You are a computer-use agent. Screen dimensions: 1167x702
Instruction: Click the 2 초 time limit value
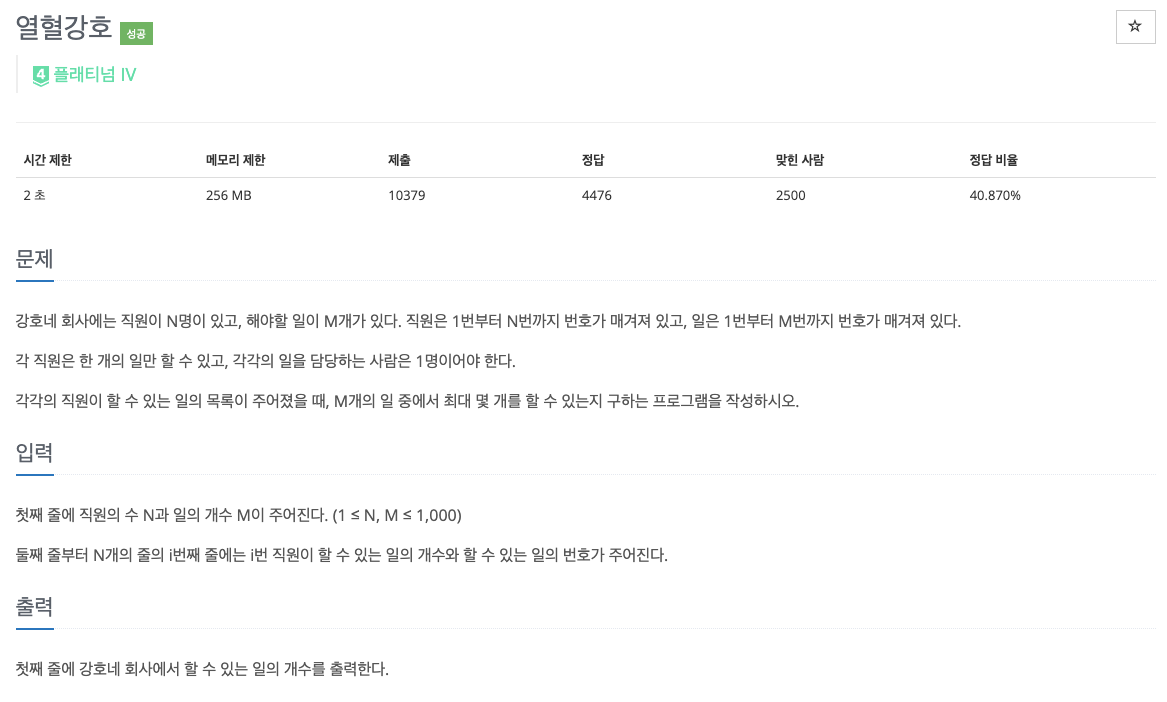[x=34, y=195]
